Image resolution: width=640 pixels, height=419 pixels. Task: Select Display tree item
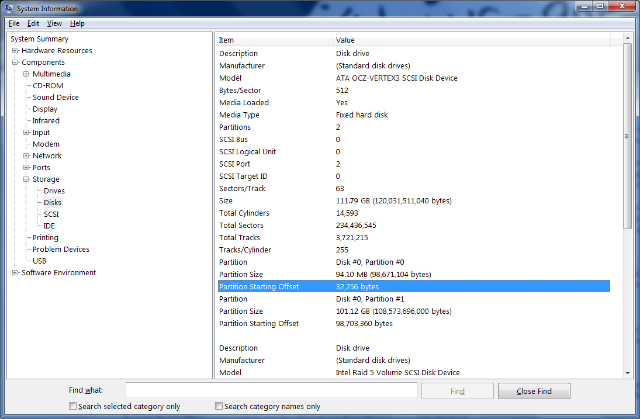(45, 109)
